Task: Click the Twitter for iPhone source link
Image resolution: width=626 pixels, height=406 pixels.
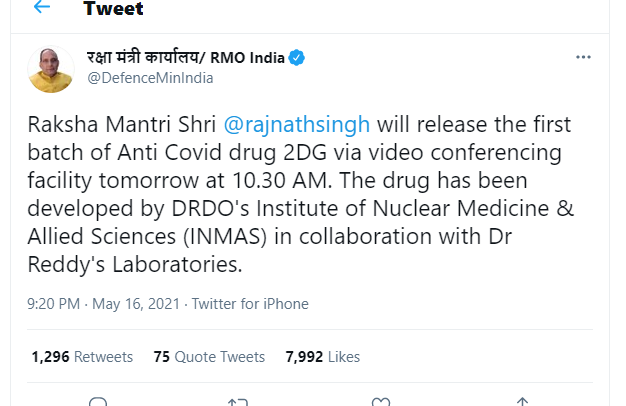Action: tap(250, 304)
